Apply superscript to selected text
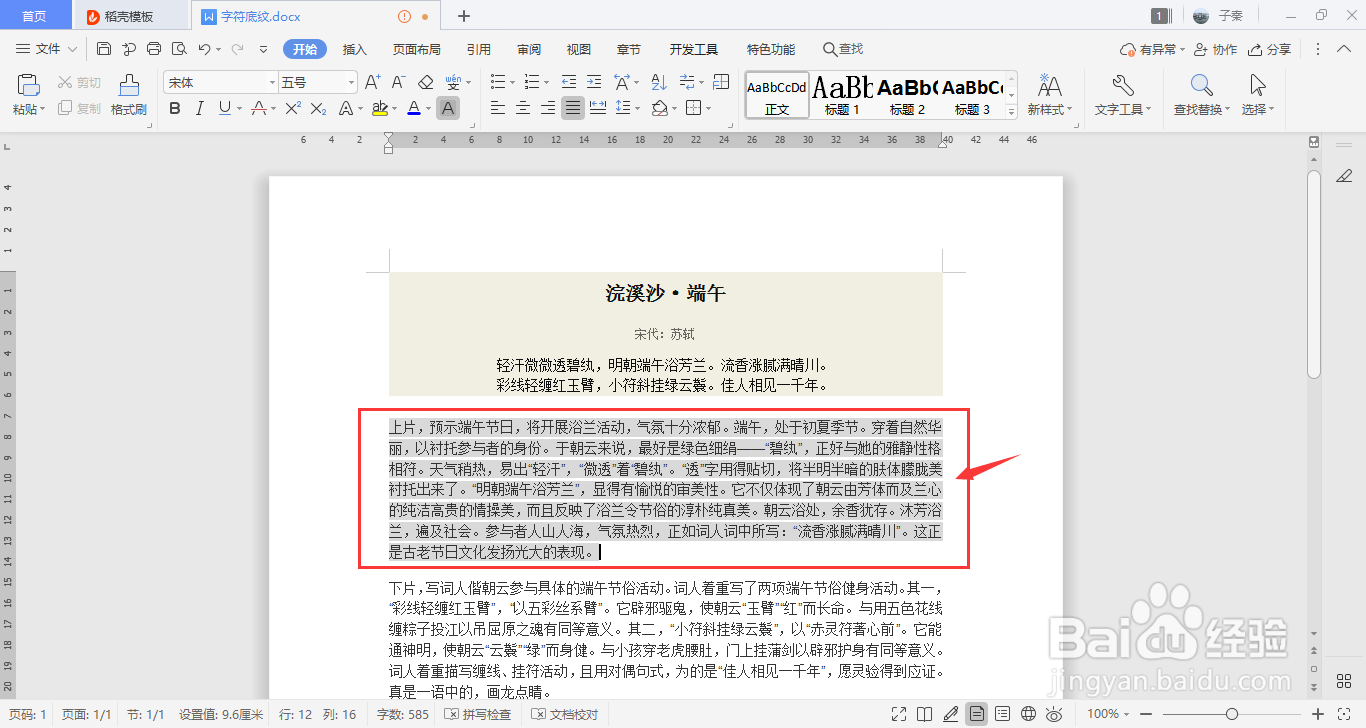The width and height of the screenshot is (1366, 728). (x=292, y=108)
